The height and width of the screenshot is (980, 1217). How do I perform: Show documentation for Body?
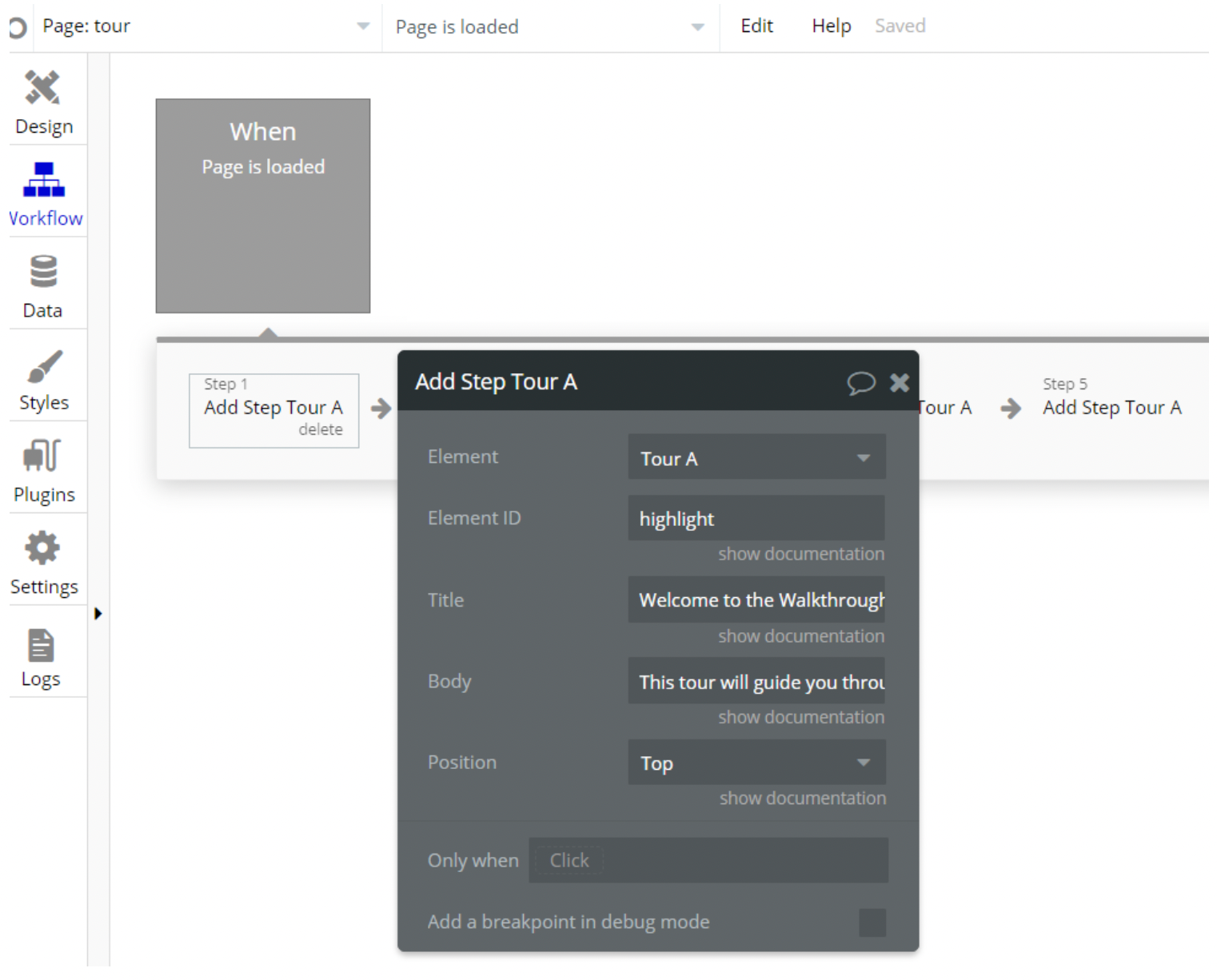801,717
